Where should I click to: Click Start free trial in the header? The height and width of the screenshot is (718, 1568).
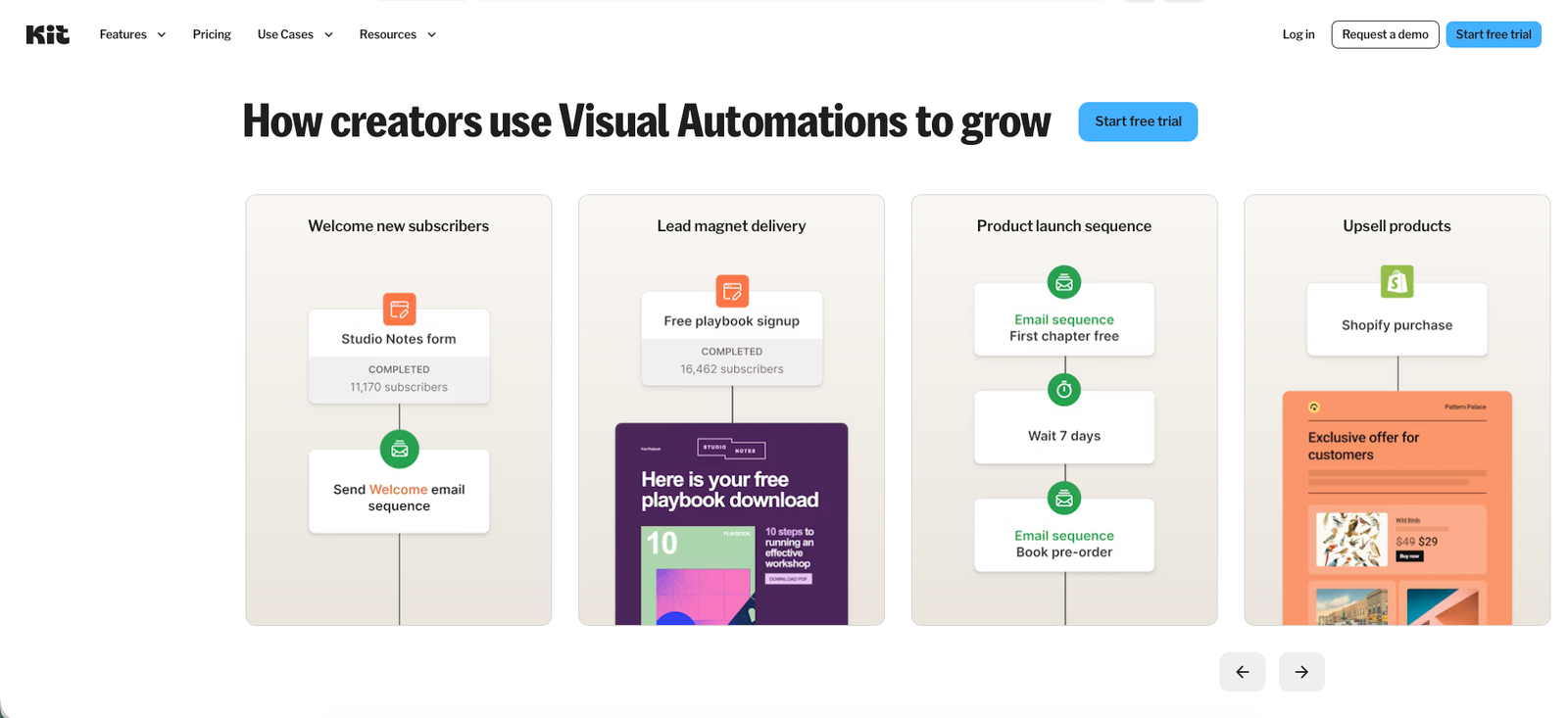coord(1494,34)
